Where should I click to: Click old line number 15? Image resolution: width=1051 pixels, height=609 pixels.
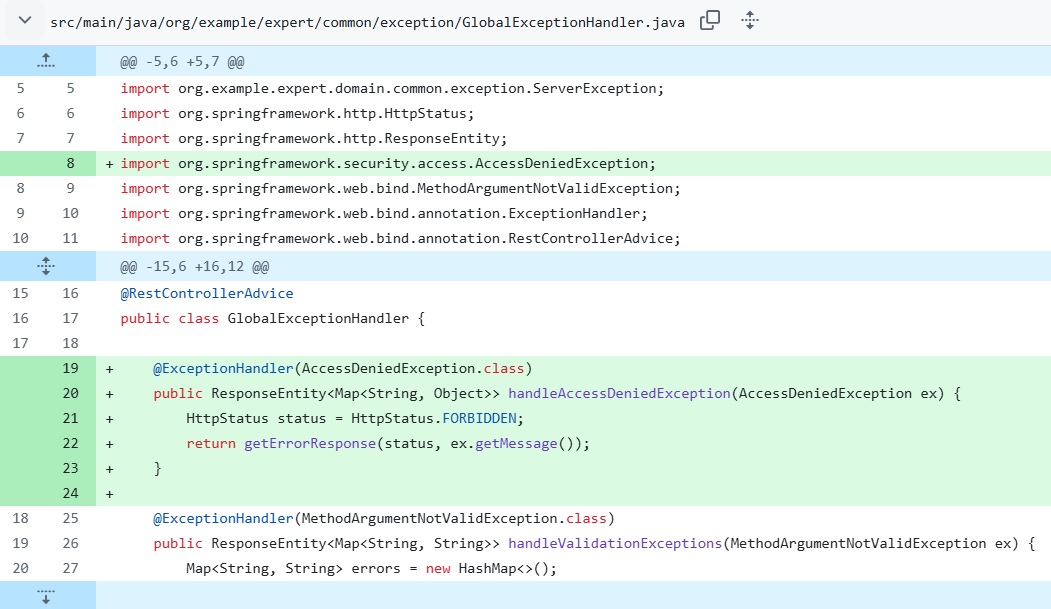[x=21, y=293]
